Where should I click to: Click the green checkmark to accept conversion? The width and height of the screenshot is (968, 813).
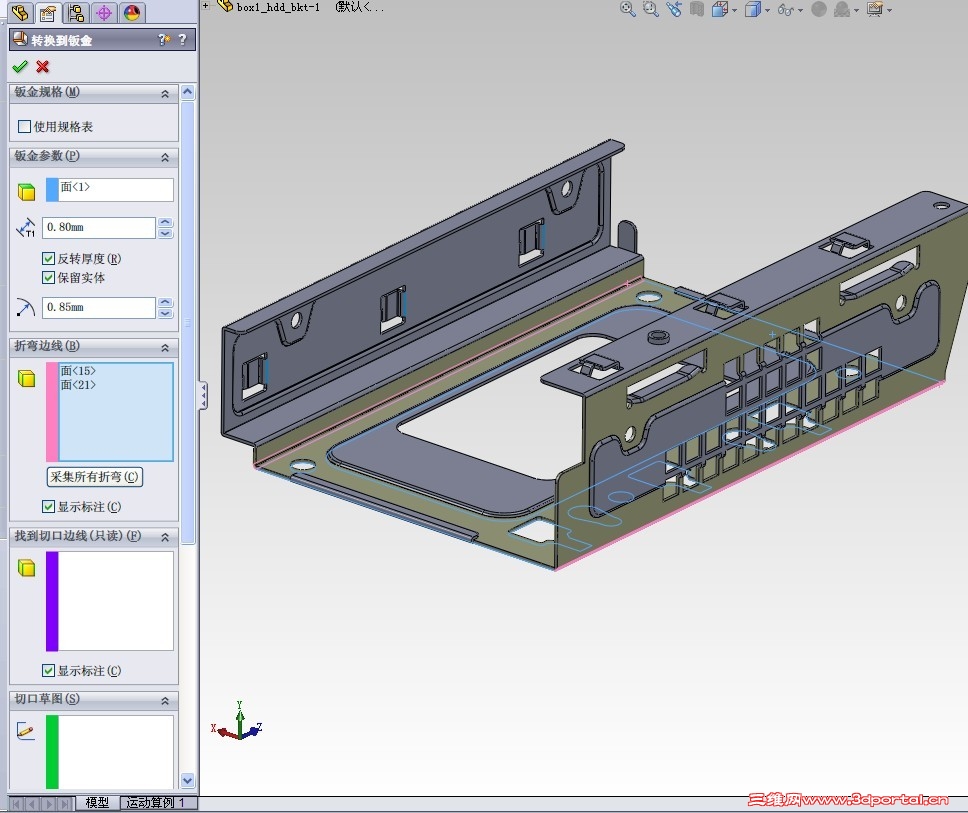coord(20,66)
